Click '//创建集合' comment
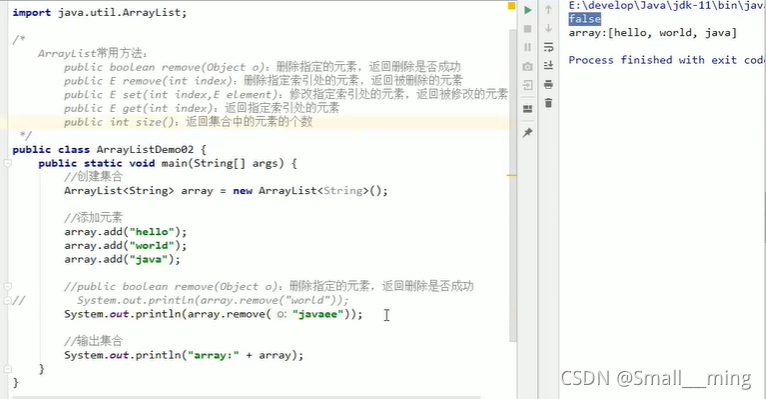 (x=93, y=176)
